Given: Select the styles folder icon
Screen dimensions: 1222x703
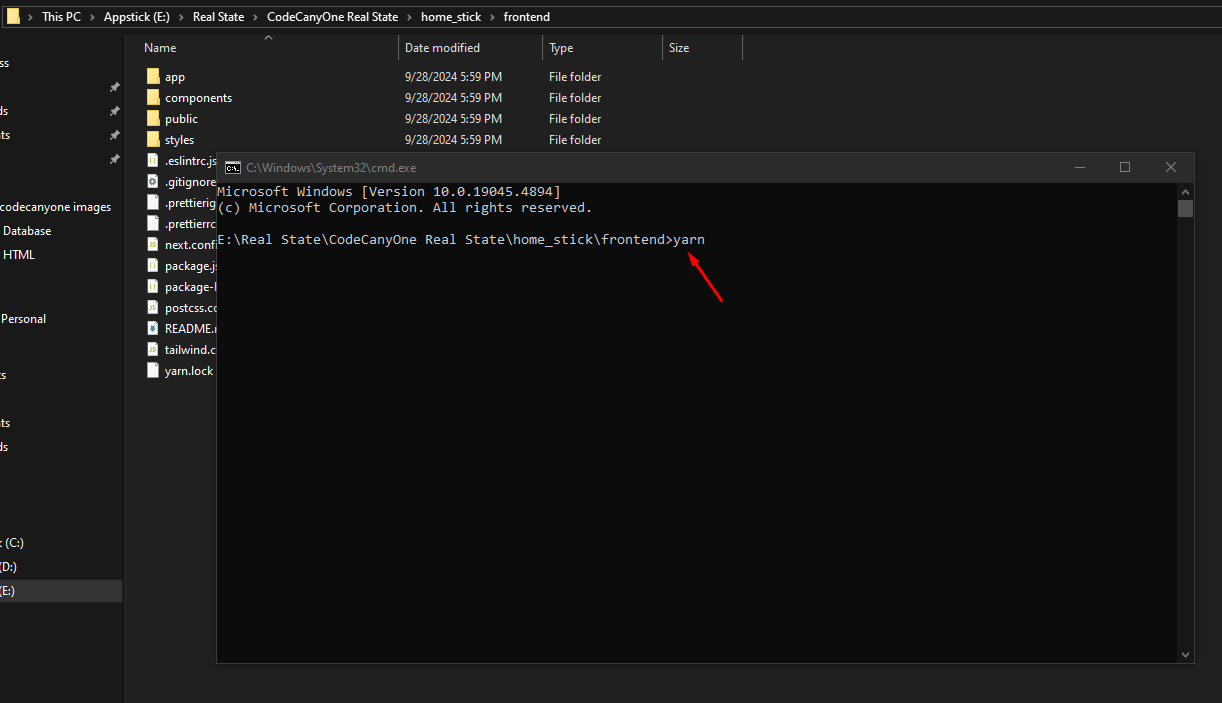Looking at the screenshot, I should pos(153,140).
